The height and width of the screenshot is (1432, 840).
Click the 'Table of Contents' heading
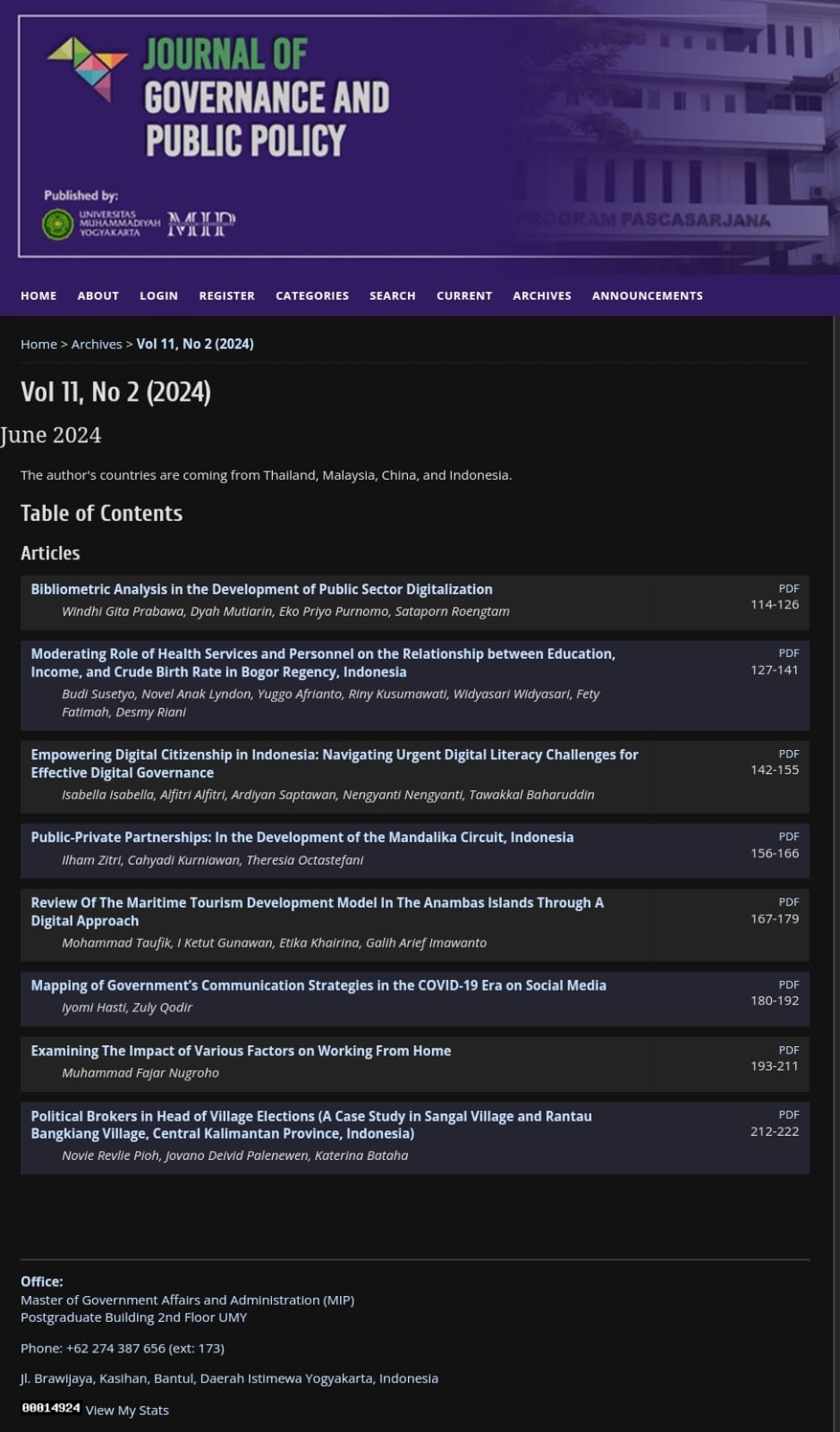(x=101, y=513)
